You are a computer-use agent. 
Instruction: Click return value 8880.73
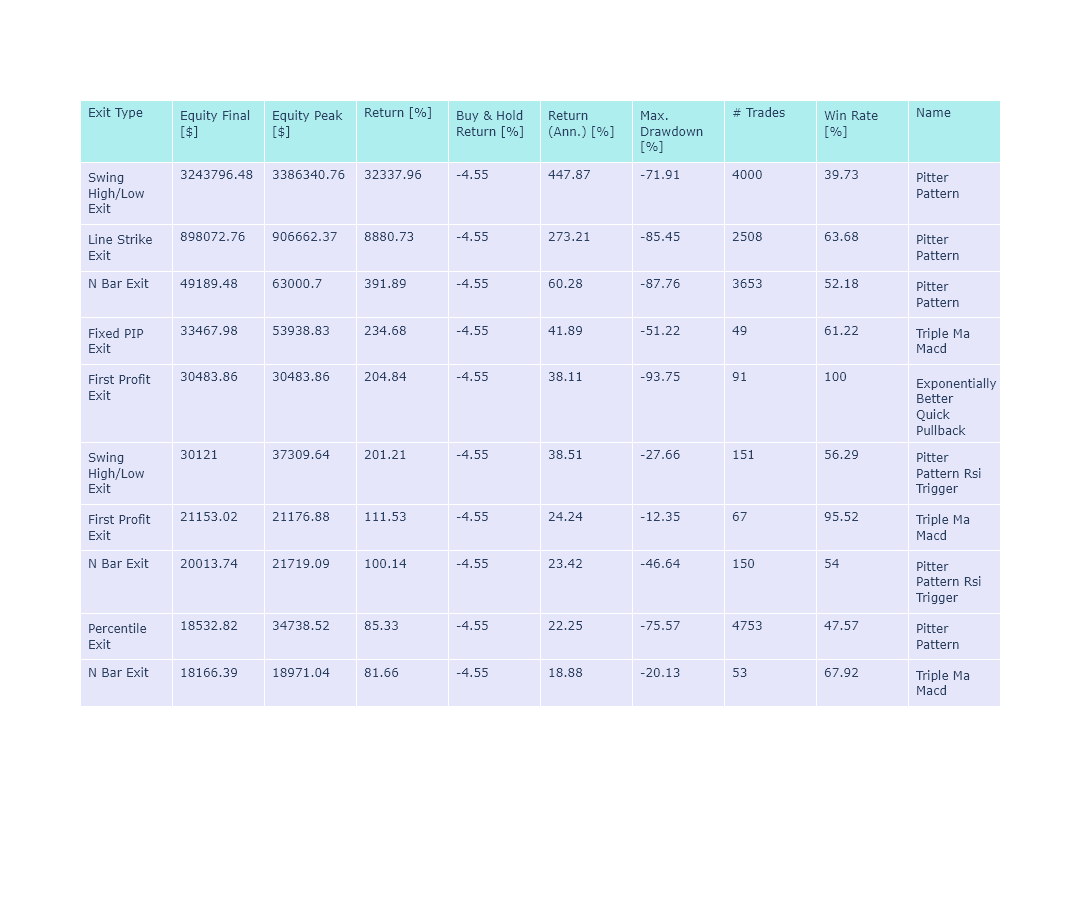pos(388,237)
